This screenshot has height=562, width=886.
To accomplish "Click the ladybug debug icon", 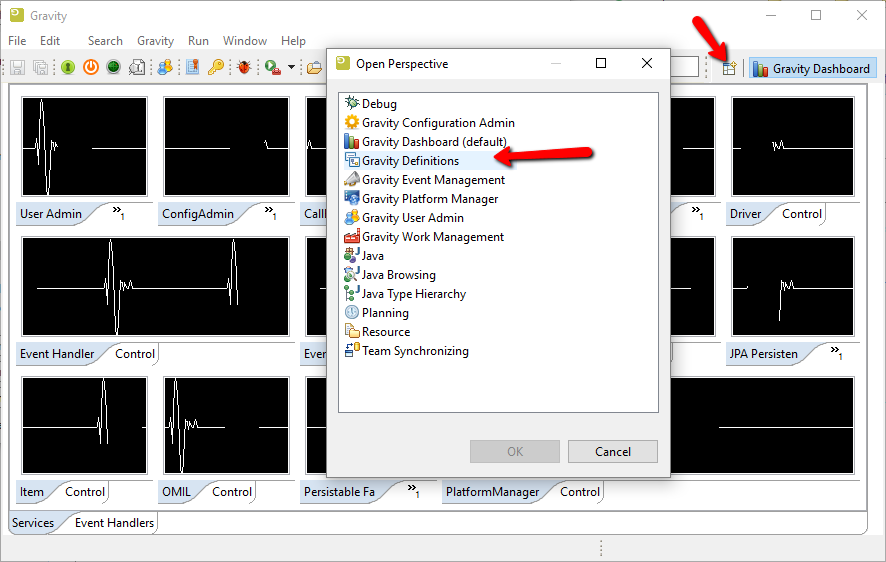I will point(244,68).
